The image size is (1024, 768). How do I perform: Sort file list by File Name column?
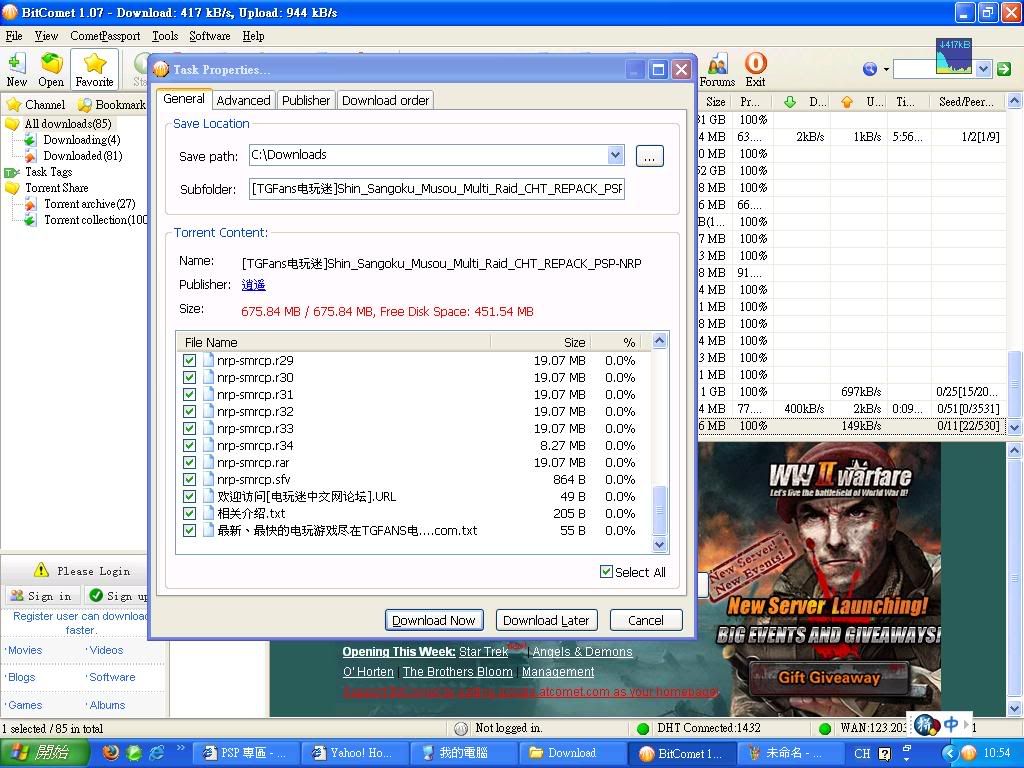click(333, 342)
